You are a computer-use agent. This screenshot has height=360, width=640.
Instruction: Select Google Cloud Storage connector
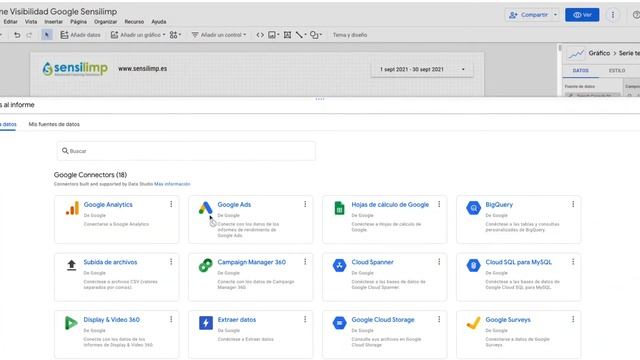click(384, 335)
